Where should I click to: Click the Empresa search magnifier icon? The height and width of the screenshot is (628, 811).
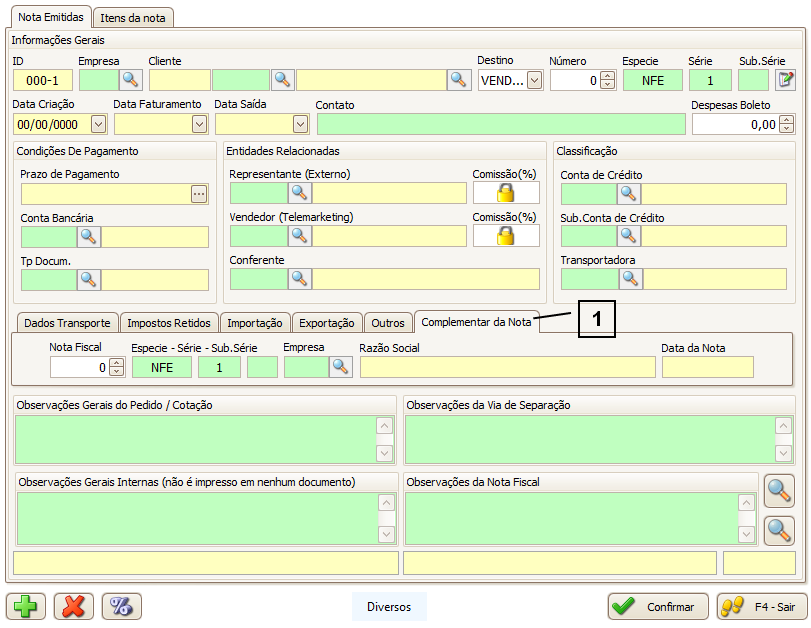(132, 80)
